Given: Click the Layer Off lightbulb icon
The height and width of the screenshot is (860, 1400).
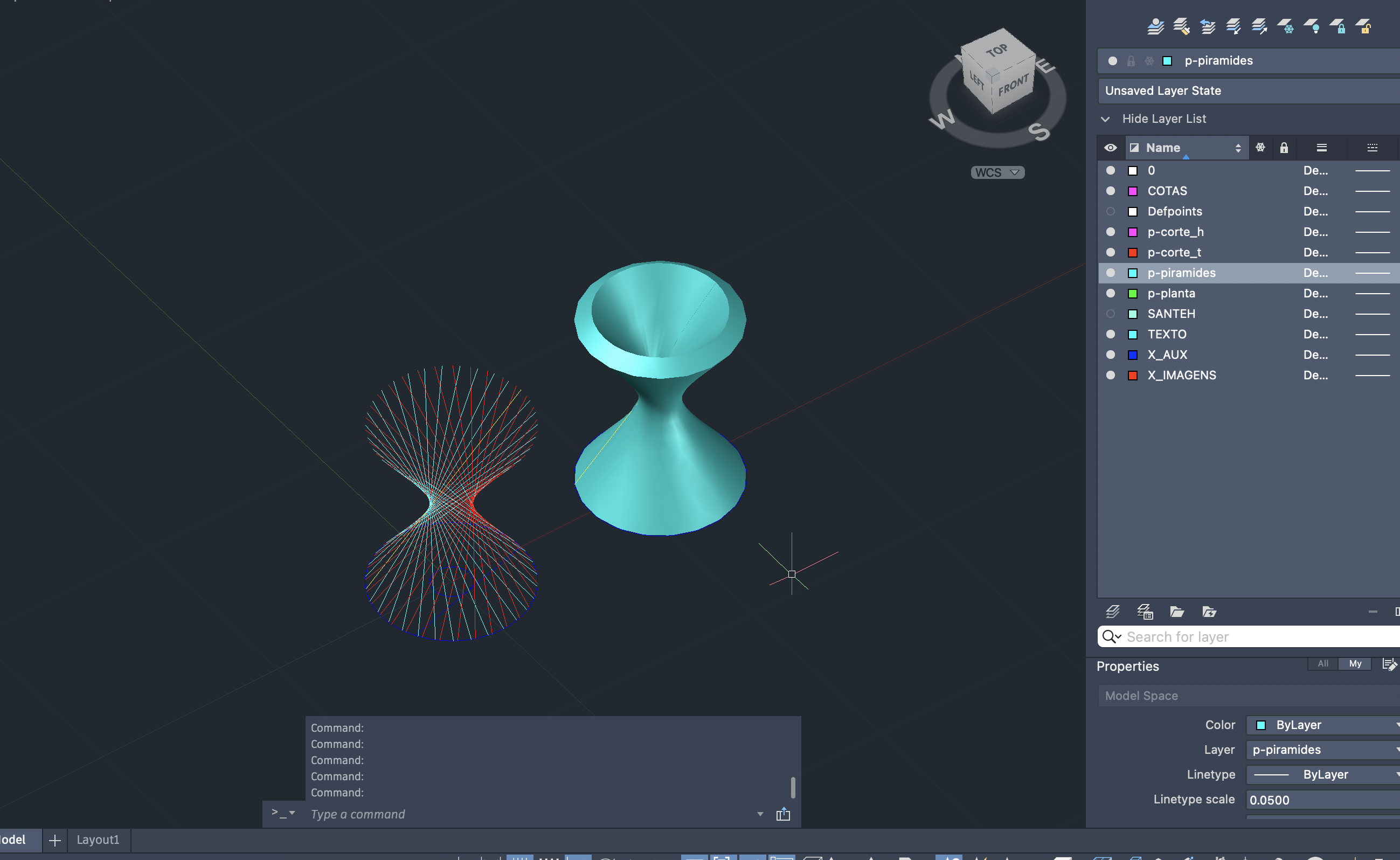Looking at the screenshot, I should [1312, 26].
